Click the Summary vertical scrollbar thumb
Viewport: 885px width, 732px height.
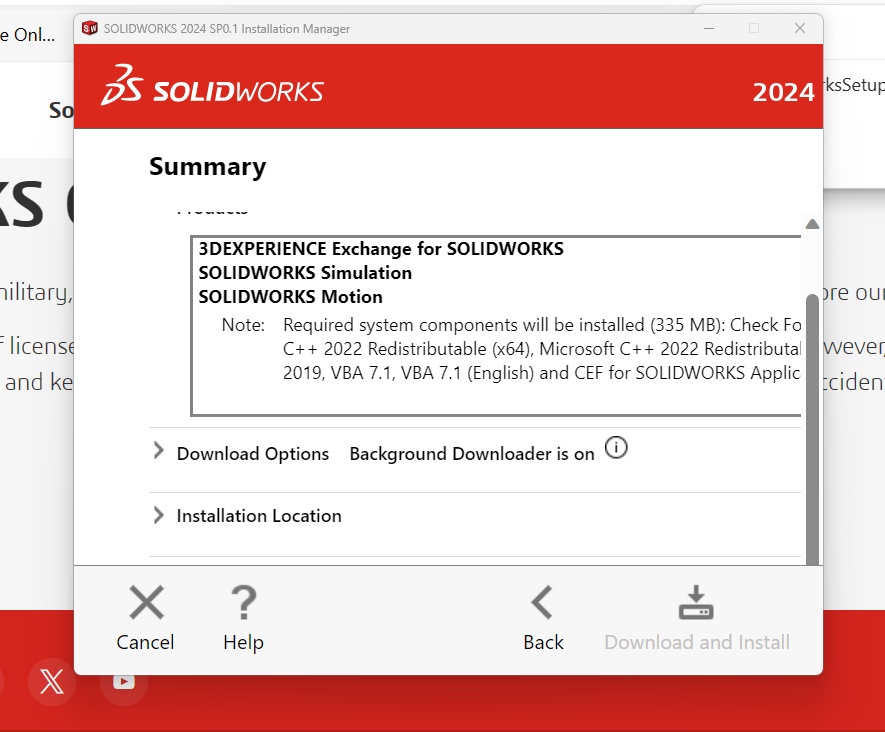[812, 429]
